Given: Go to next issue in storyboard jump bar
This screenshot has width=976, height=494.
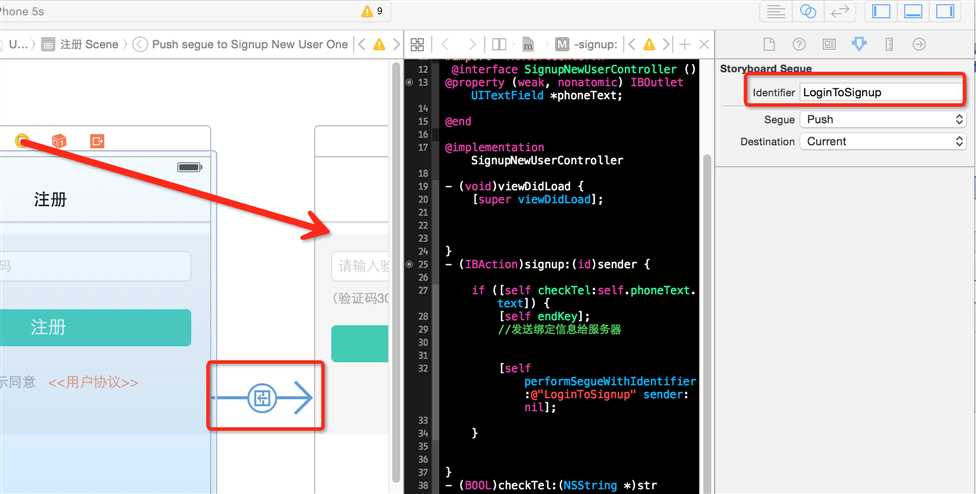Looking at the screenshot, I should click(x=396, y=44).
